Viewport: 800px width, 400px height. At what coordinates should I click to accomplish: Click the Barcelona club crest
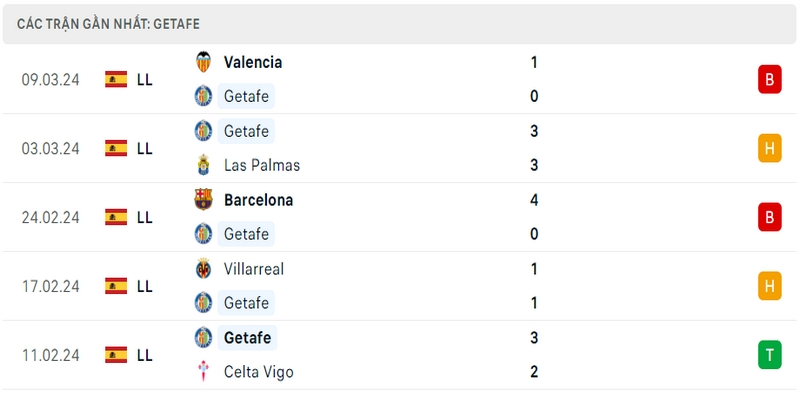tap(204, 199)
